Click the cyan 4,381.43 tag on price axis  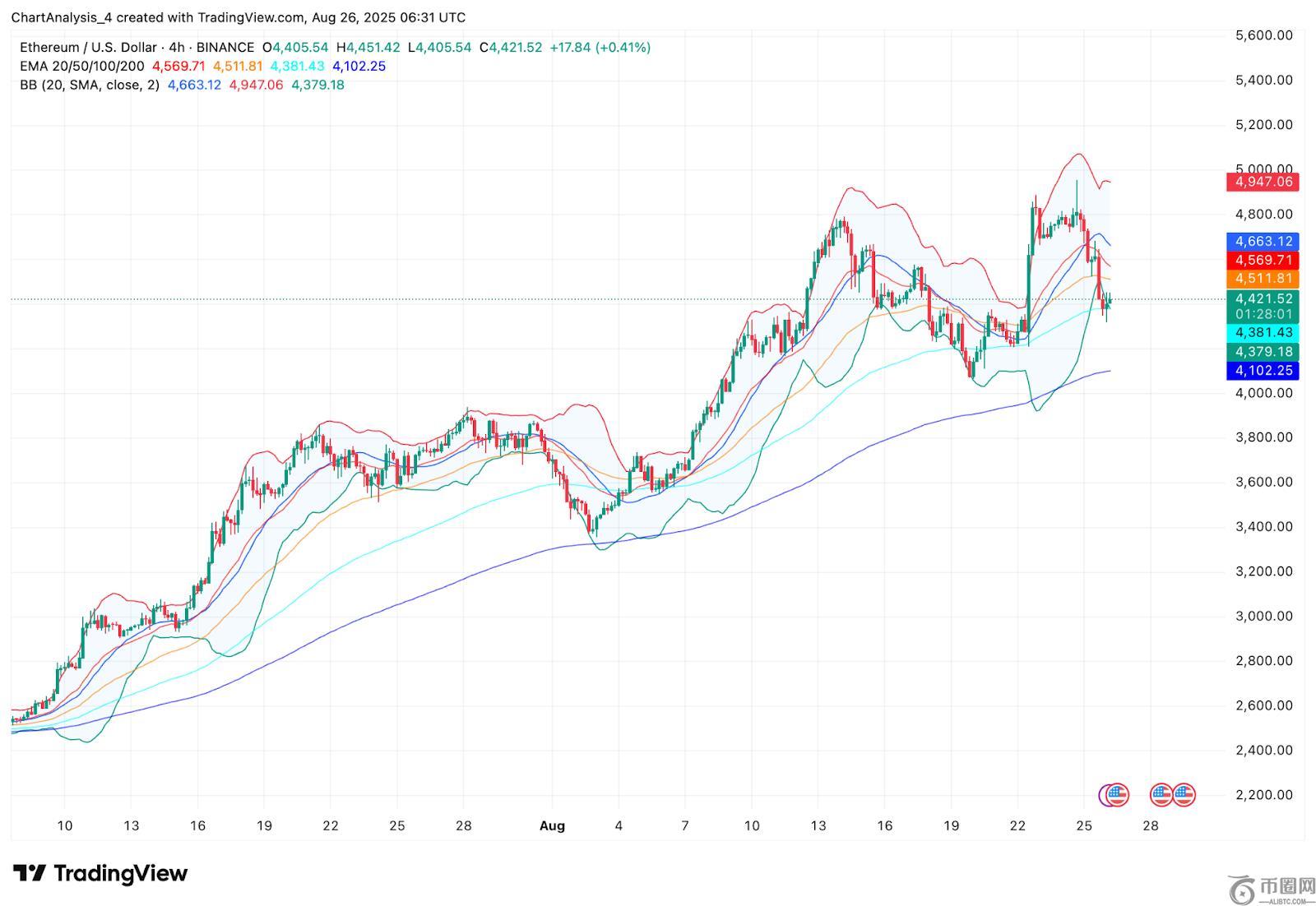pos(1263,333)
